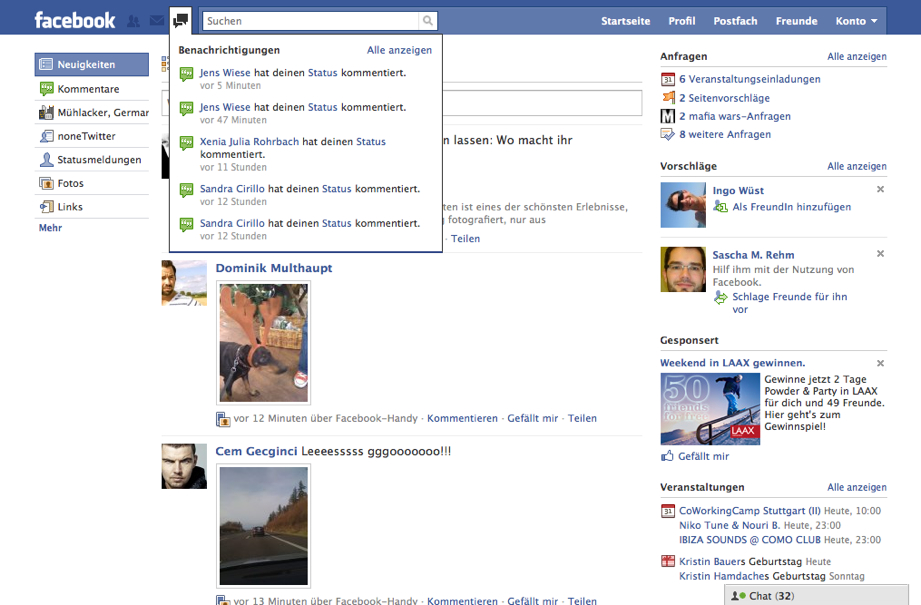Dismiss Ingo Wüst friend suggestion
921x605 pixels.
click(880, 189)
